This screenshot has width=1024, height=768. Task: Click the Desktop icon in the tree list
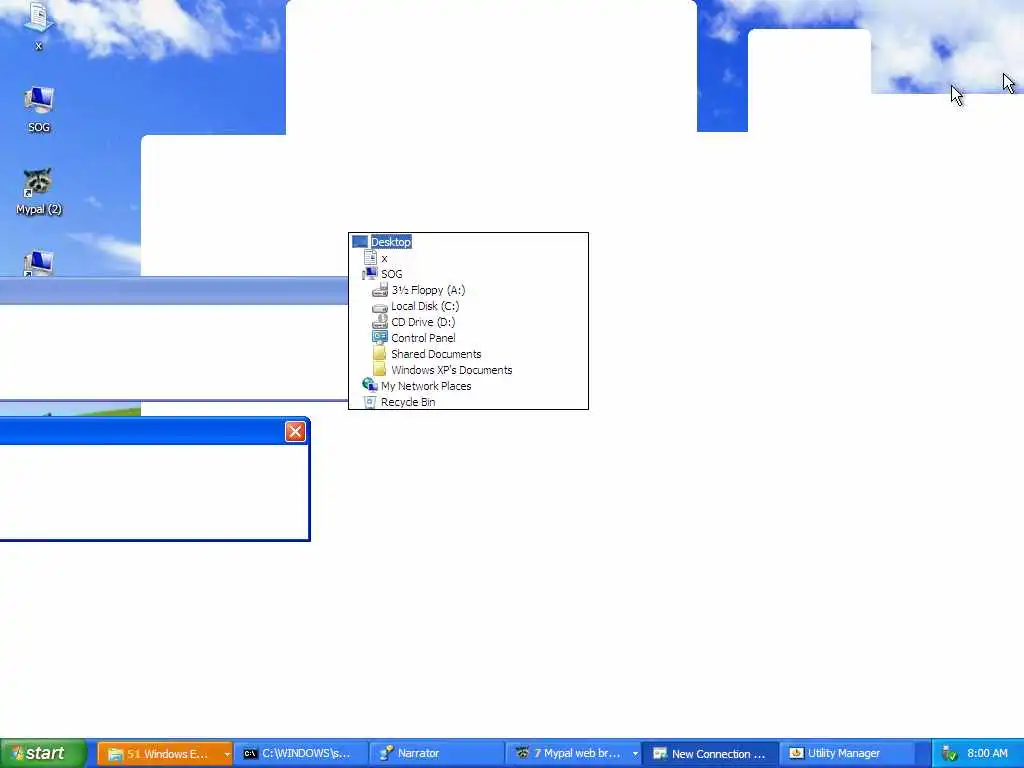point(360,242)
